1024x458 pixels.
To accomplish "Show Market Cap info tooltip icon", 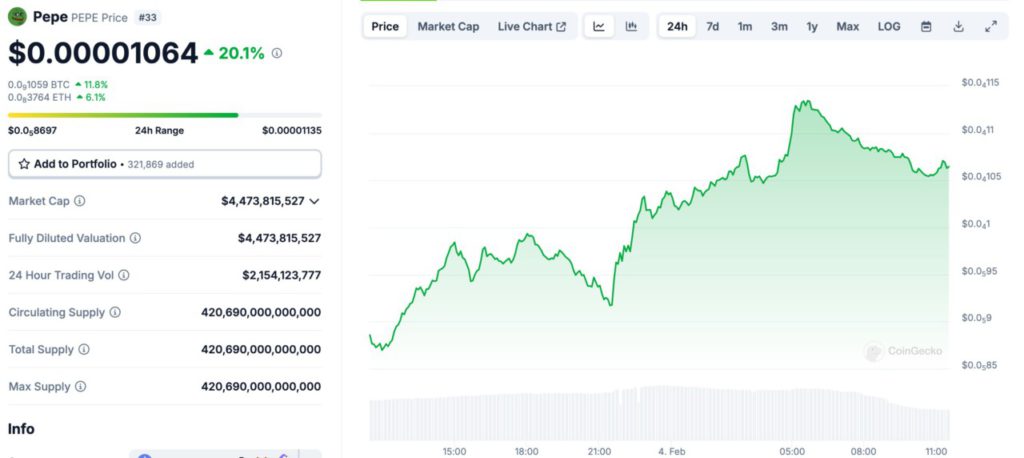I will [x=80, y=201].
